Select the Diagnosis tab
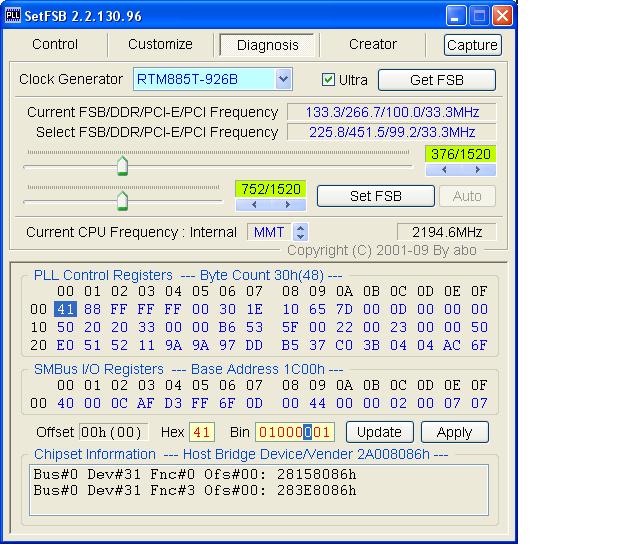The width and height of the screenshot is (640, 544). coord(267,45)
